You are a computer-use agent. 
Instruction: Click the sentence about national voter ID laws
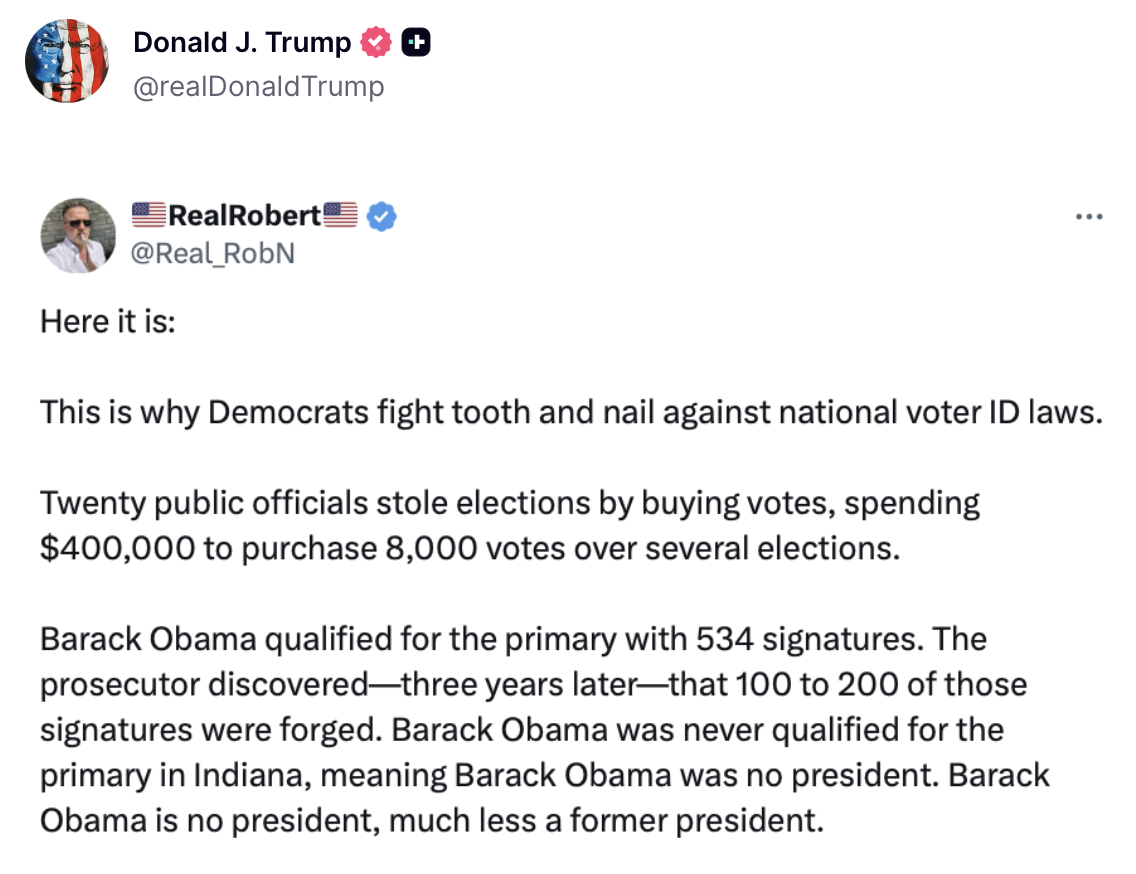coord(570,412)
